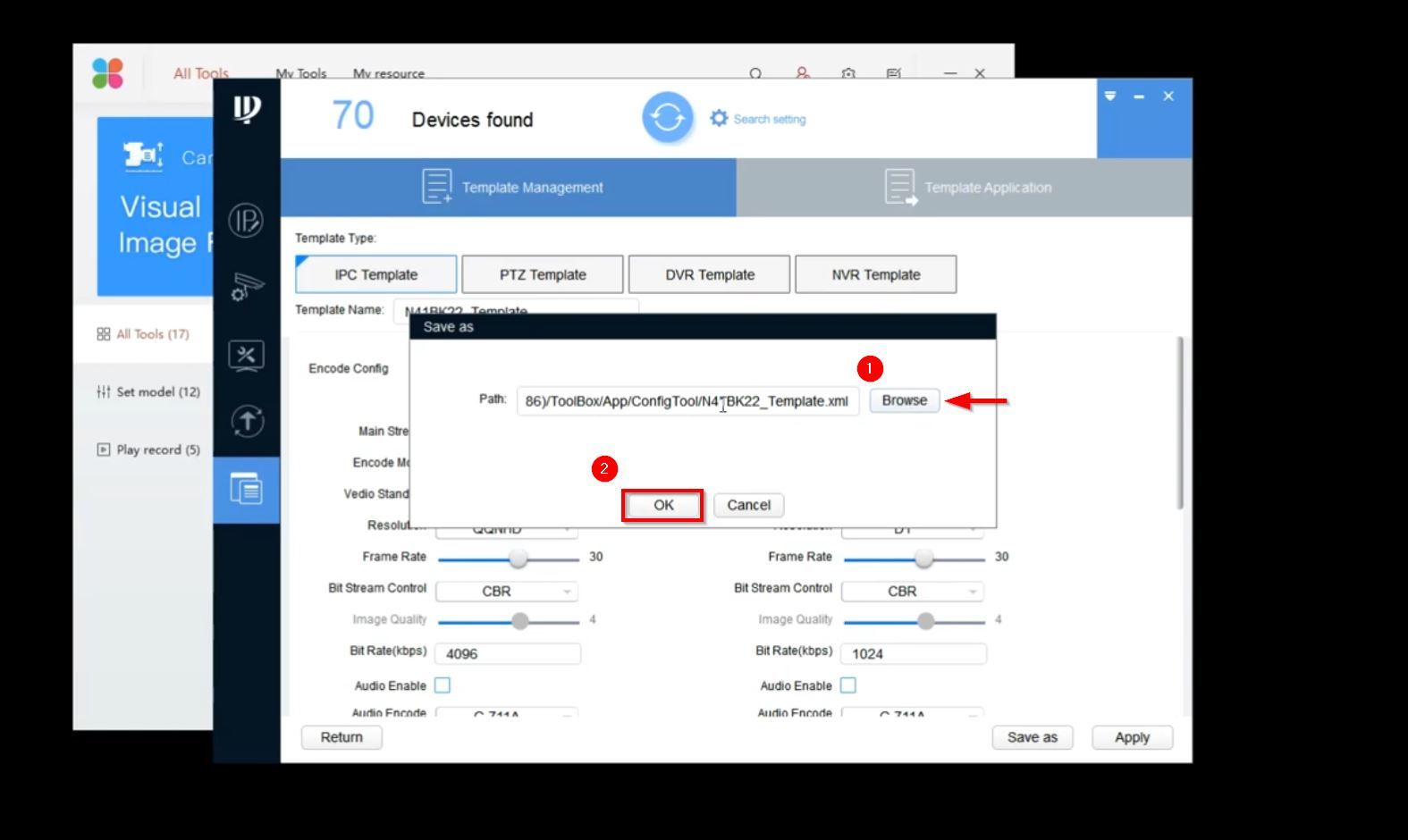Click the blue refresh devices button

[667, 117]
